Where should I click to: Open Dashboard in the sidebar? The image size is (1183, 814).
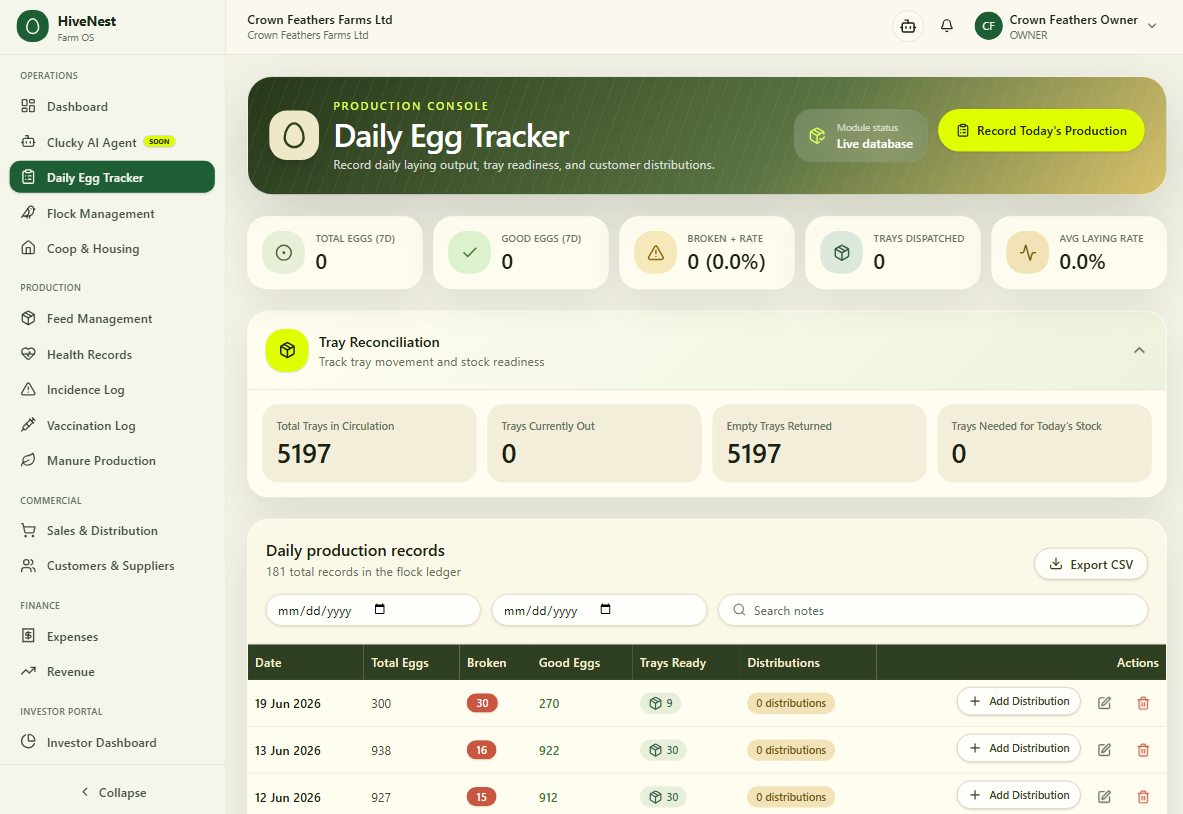(112, 106)
